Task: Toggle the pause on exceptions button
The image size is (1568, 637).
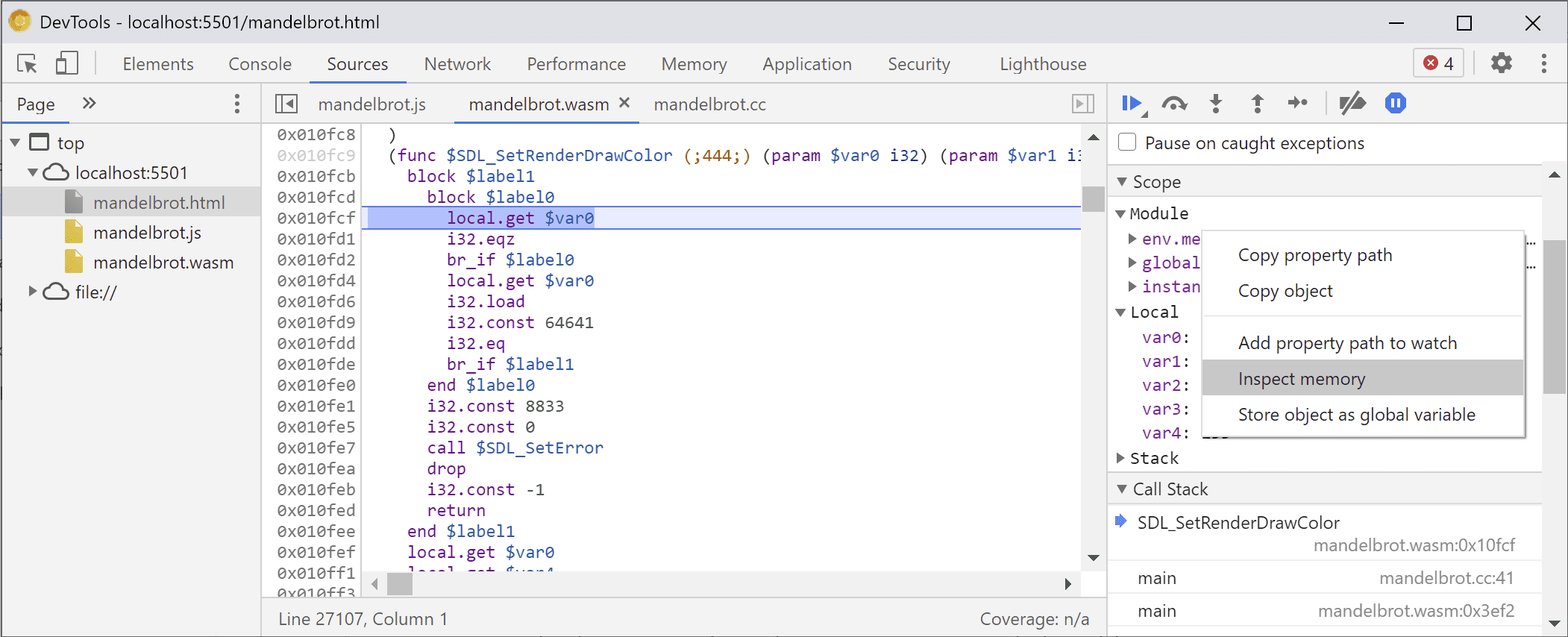Action: point(1395,104)
